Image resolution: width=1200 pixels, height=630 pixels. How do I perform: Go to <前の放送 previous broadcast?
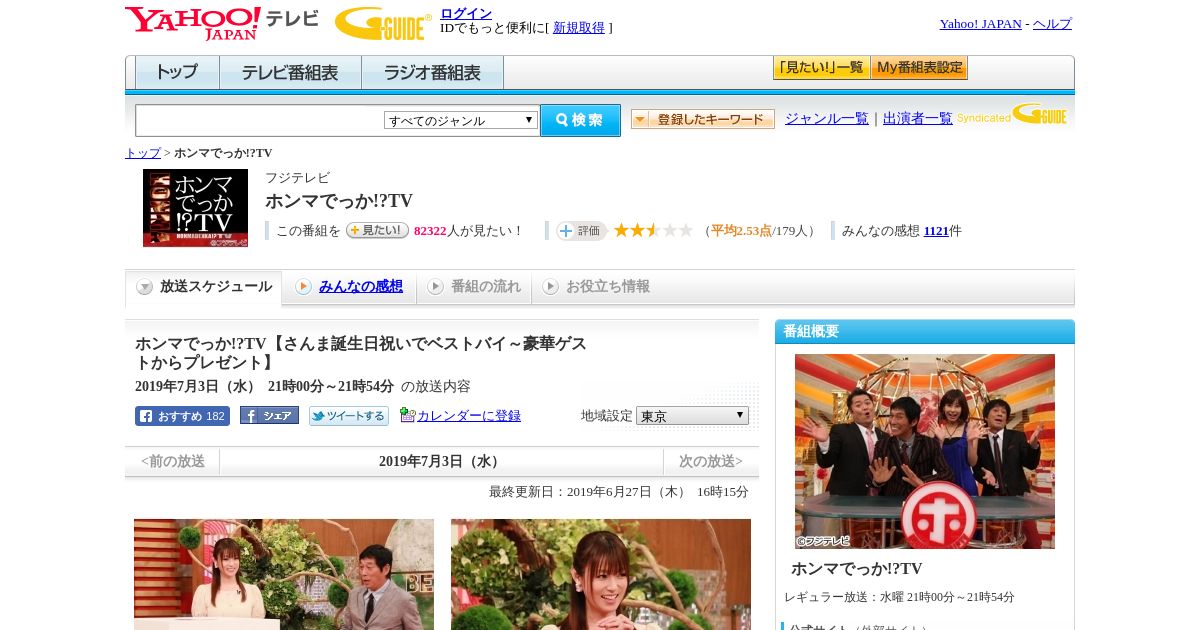coord(173,461)
